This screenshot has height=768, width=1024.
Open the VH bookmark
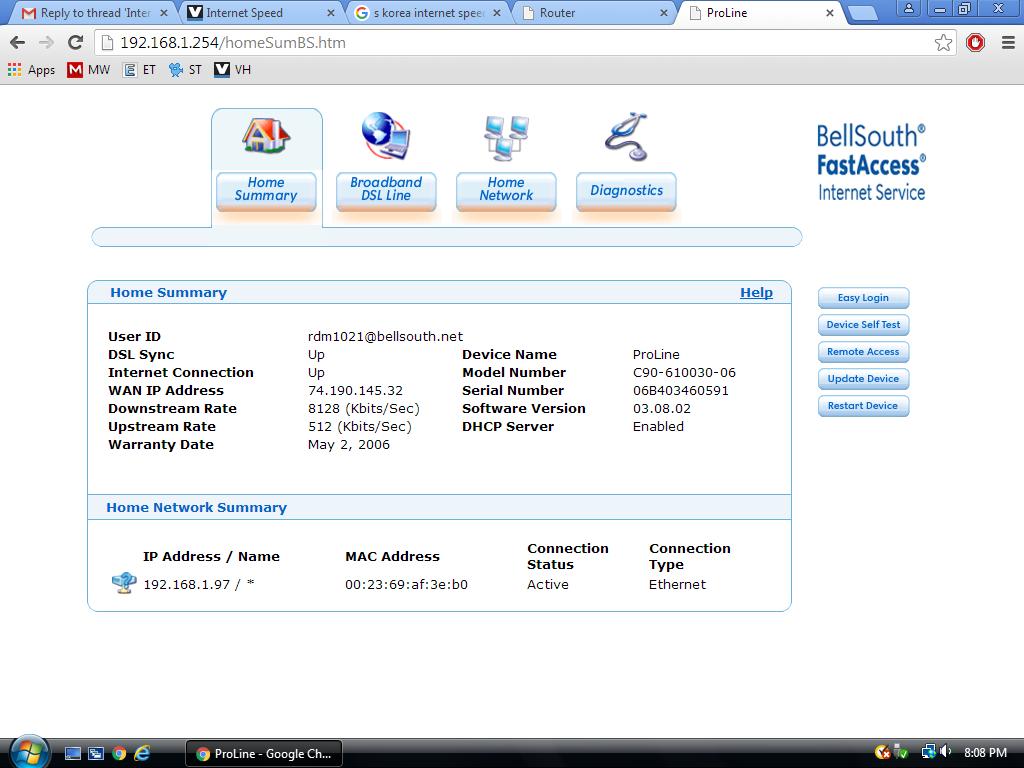[x=232, y=69]
